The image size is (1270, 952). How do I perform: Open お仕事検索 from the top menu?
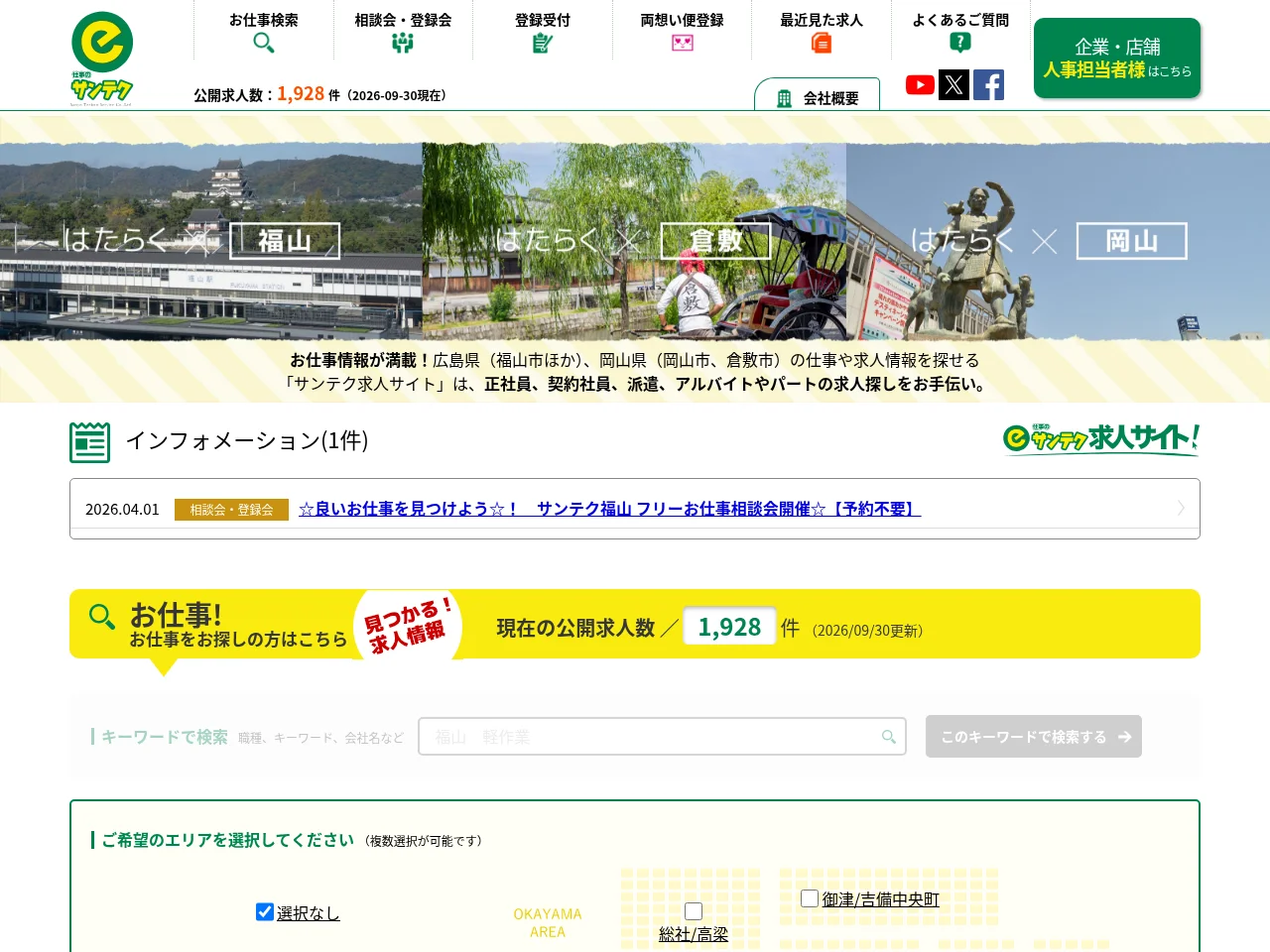coord(264,32)
